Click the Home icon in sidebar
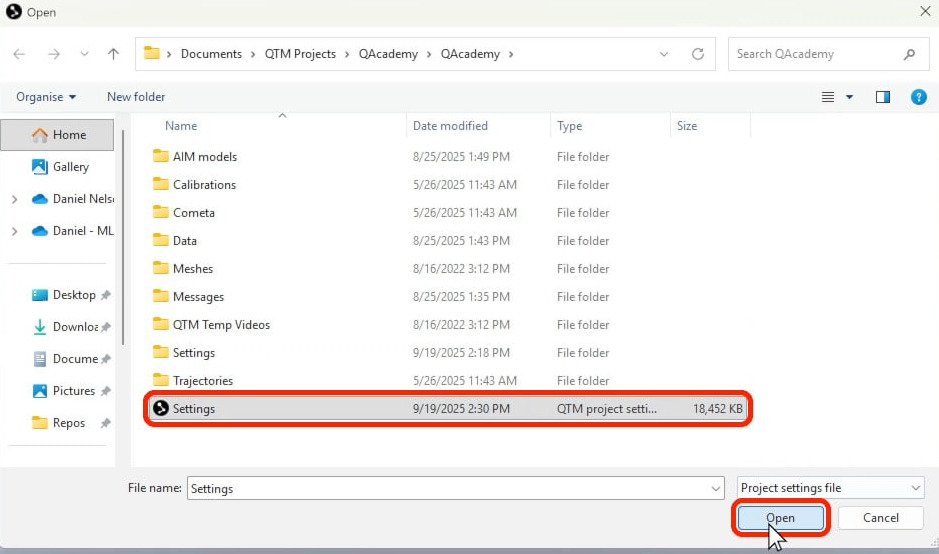This screenshot has height=554, width=939. (x=40, y=135)
